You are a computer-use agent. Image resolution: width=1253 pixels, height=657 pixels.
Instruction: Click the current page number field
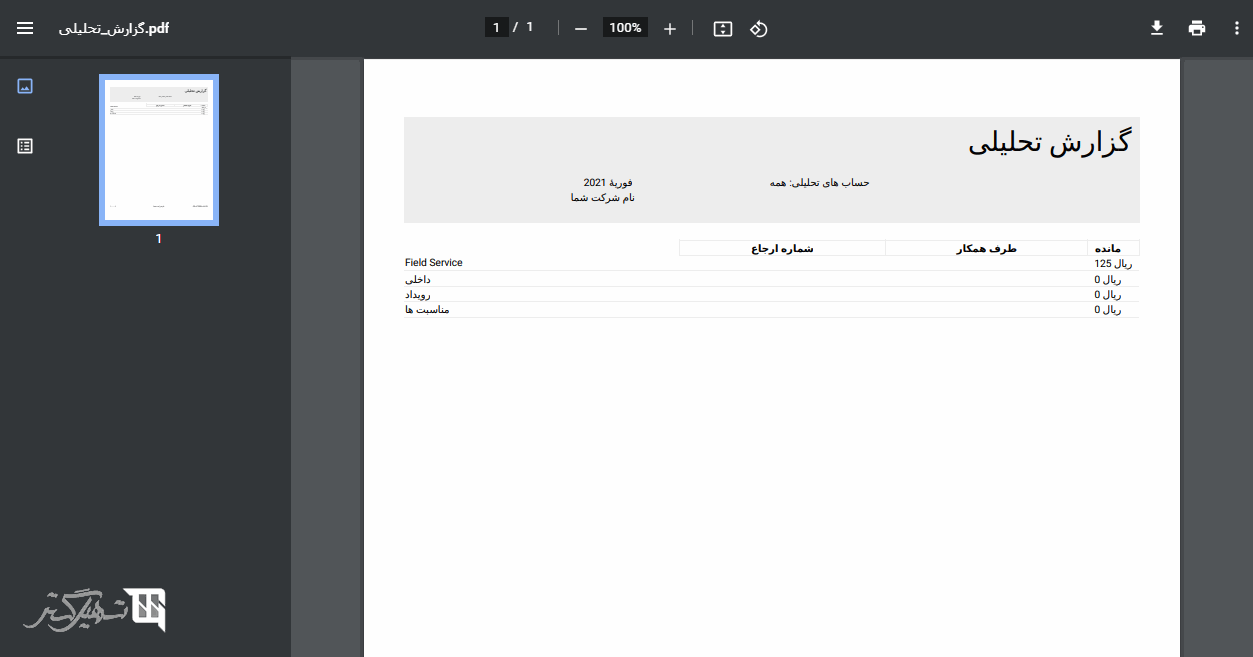coord(497,28)
